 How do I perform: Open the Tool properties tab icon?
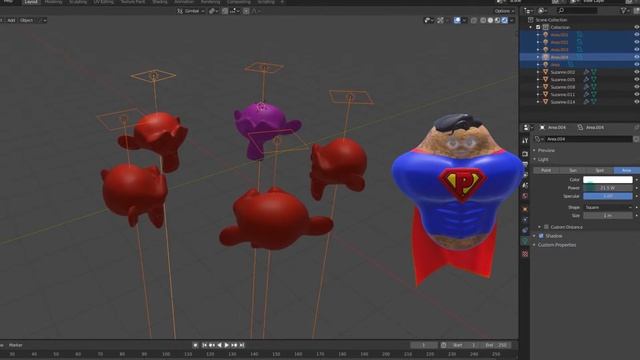[525, 141]
